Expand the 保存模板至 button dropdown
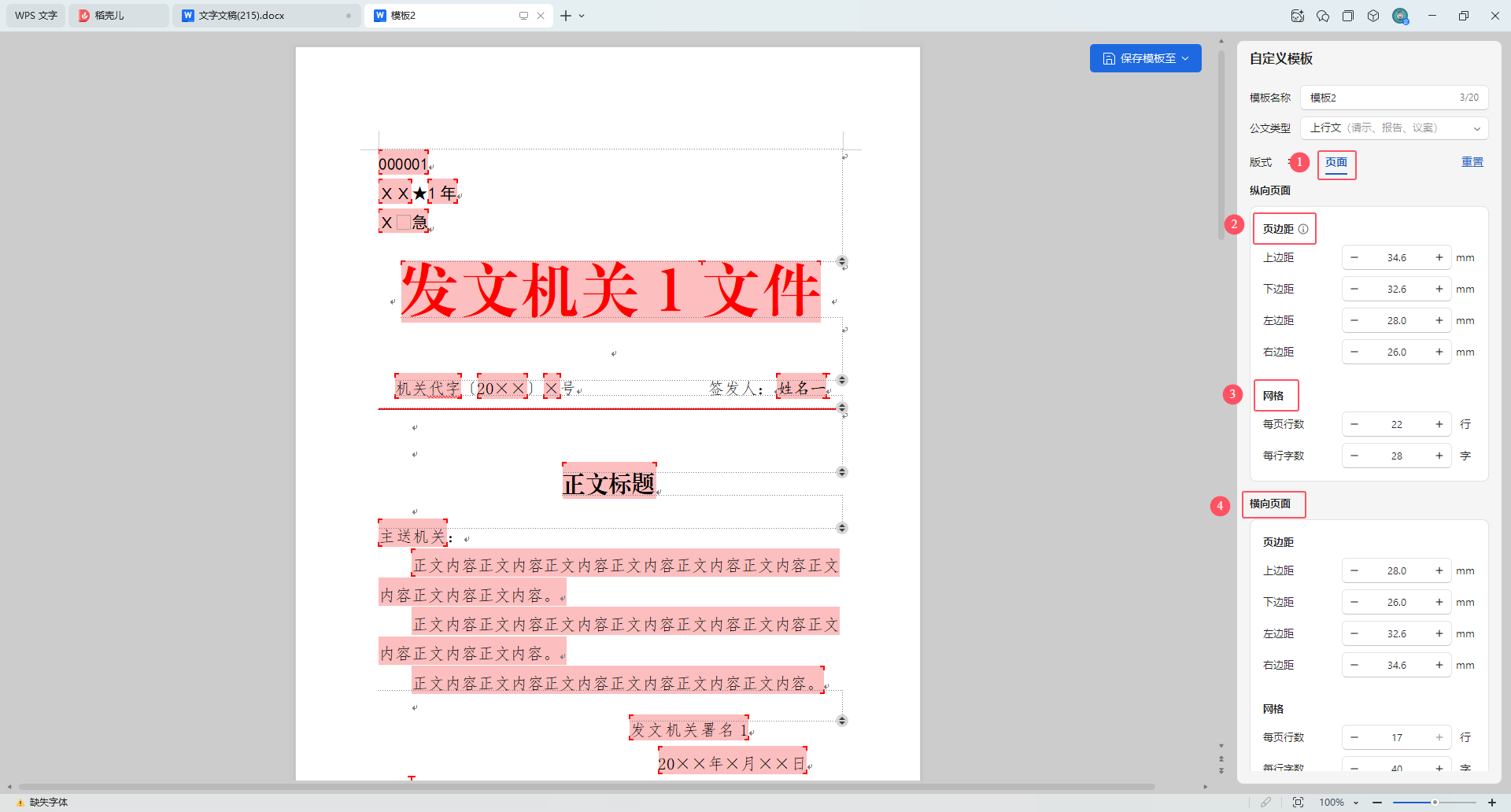 click(1186, 58)
